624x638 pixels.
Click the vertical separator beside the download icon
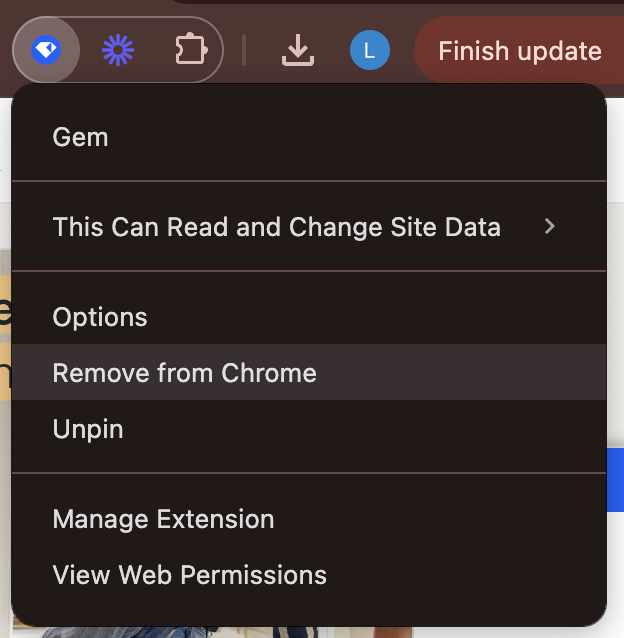tap(244, 50)
